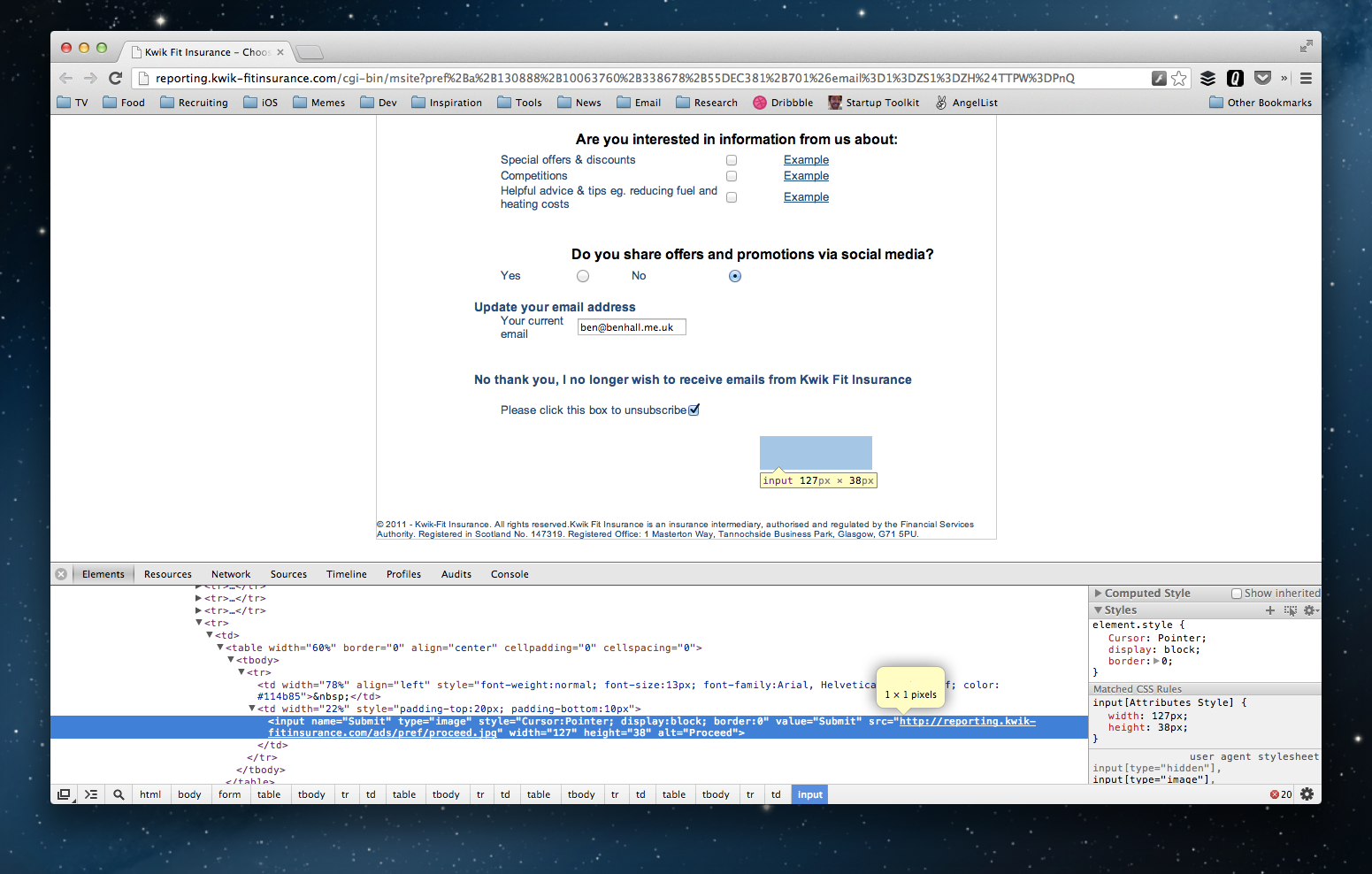The height and width of the screenshot is (874, 1372).
Task: Bookmark this page with the star icon
Action: pyautogui.click(x=1178, y=78)
